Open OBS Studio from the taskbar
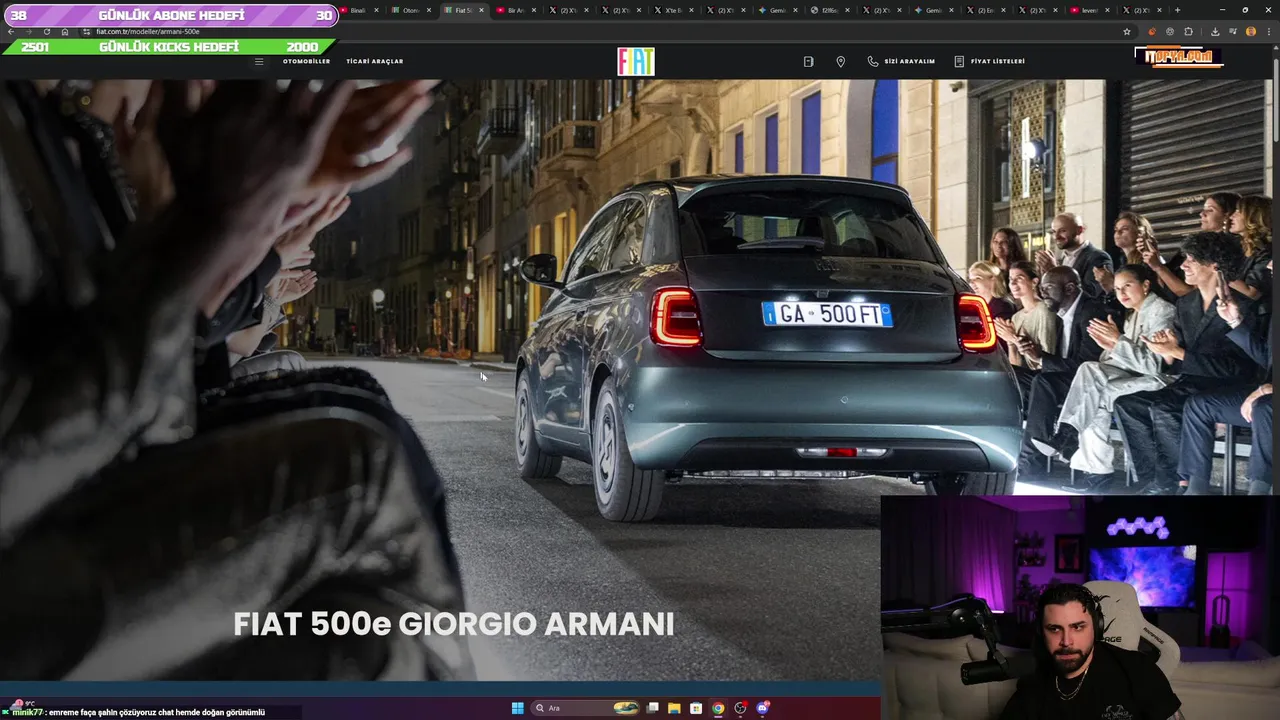The width and height of the screenshot is (1280, 720). (x=740, y=708)
